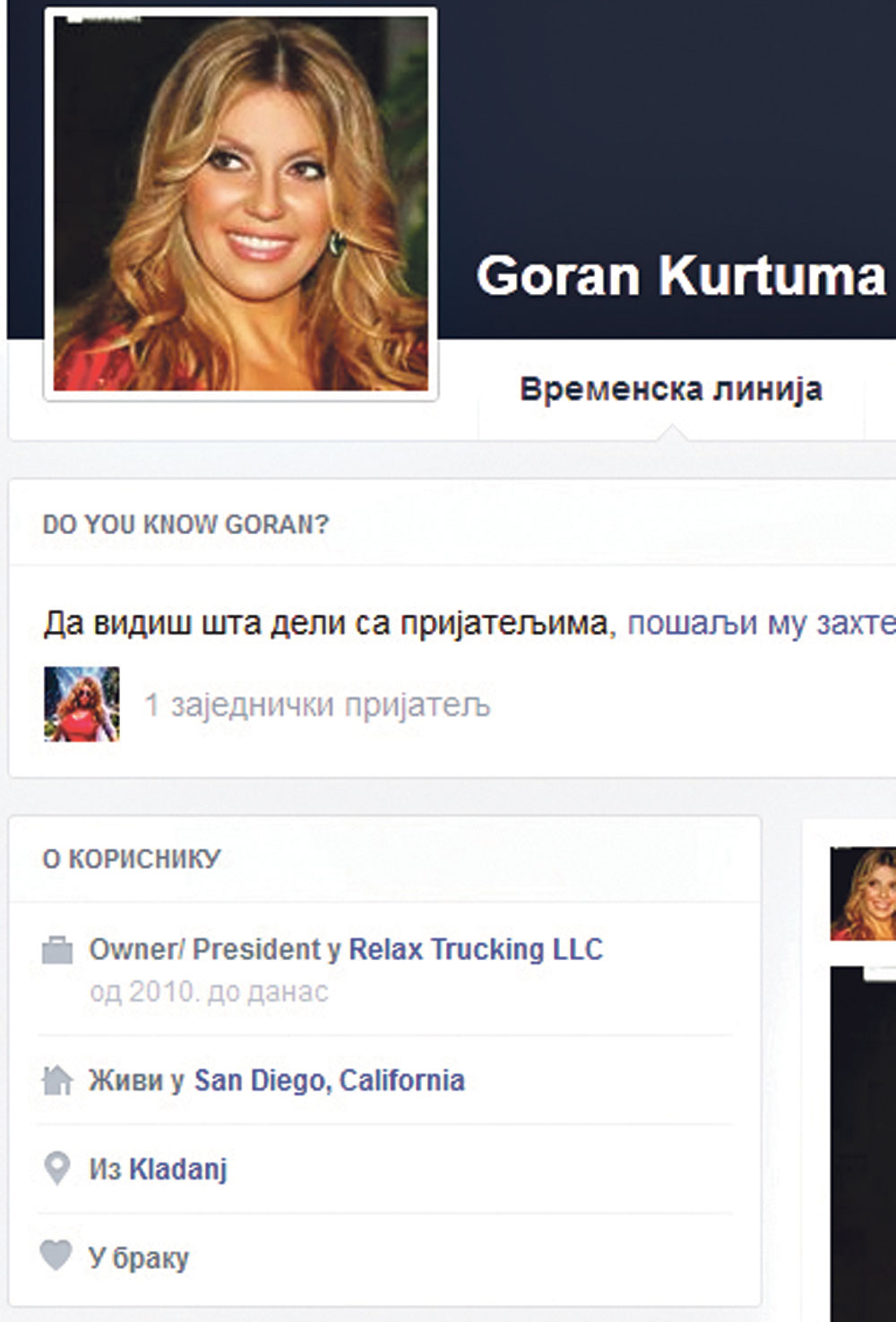Click the Owner/ President job title
896x1322 pixels.
(205, 949)
